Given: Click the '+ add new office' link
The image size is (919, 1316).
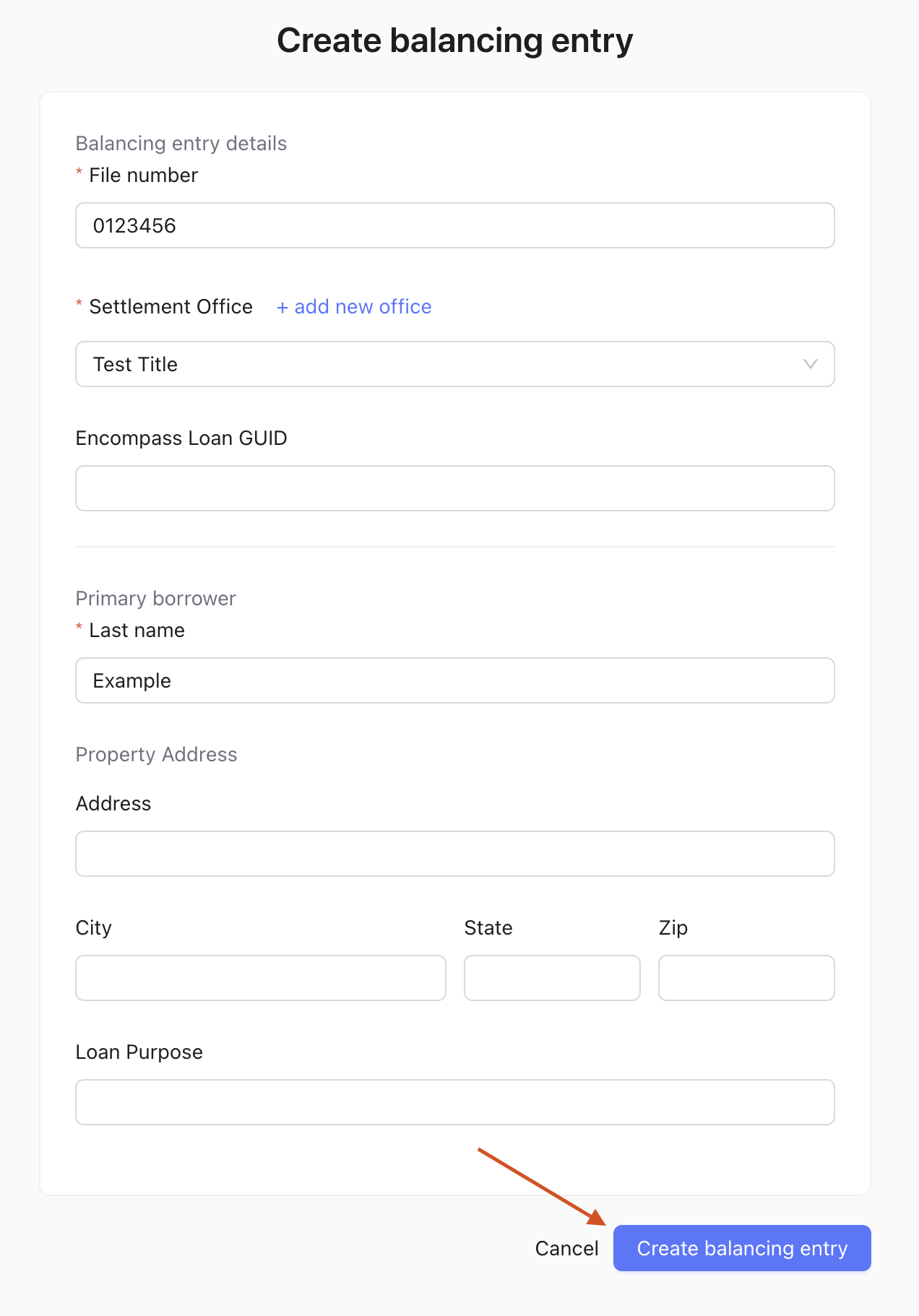Looking at the screenshot, I should [354, 306].
